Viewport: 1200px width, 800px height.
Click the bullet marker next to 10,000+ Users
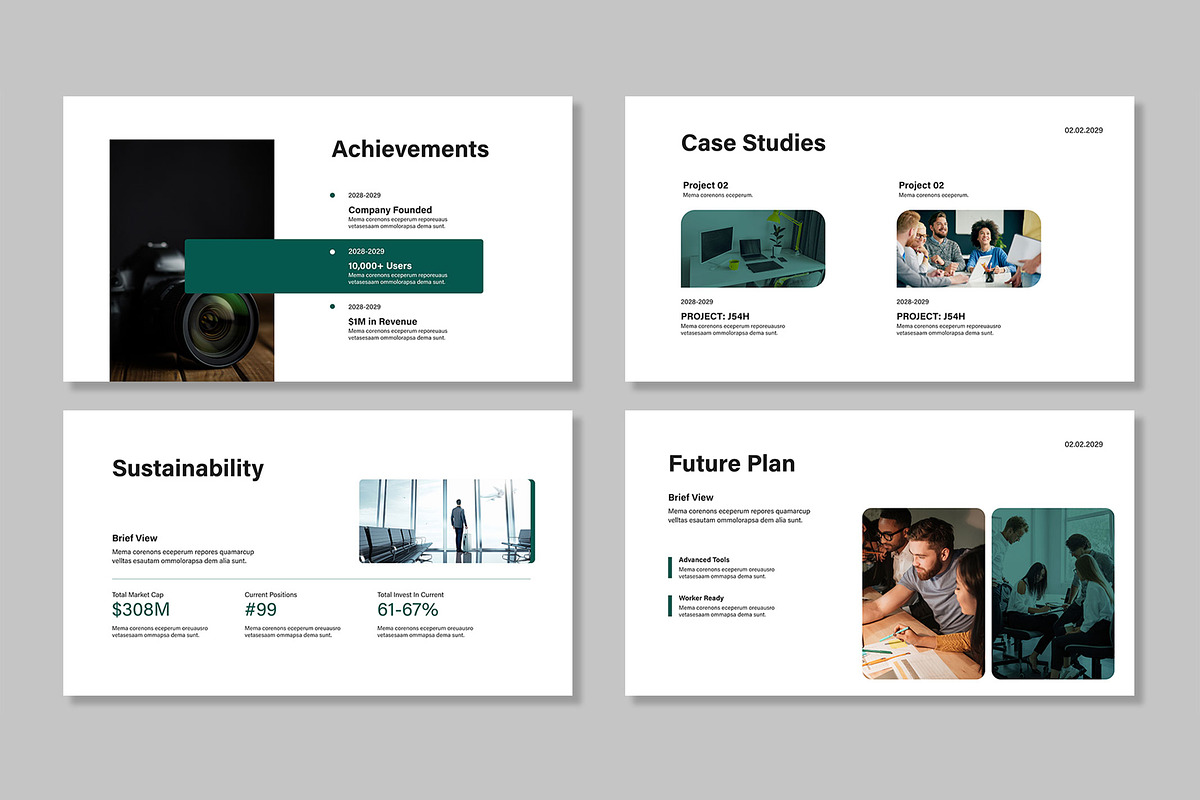332,251
